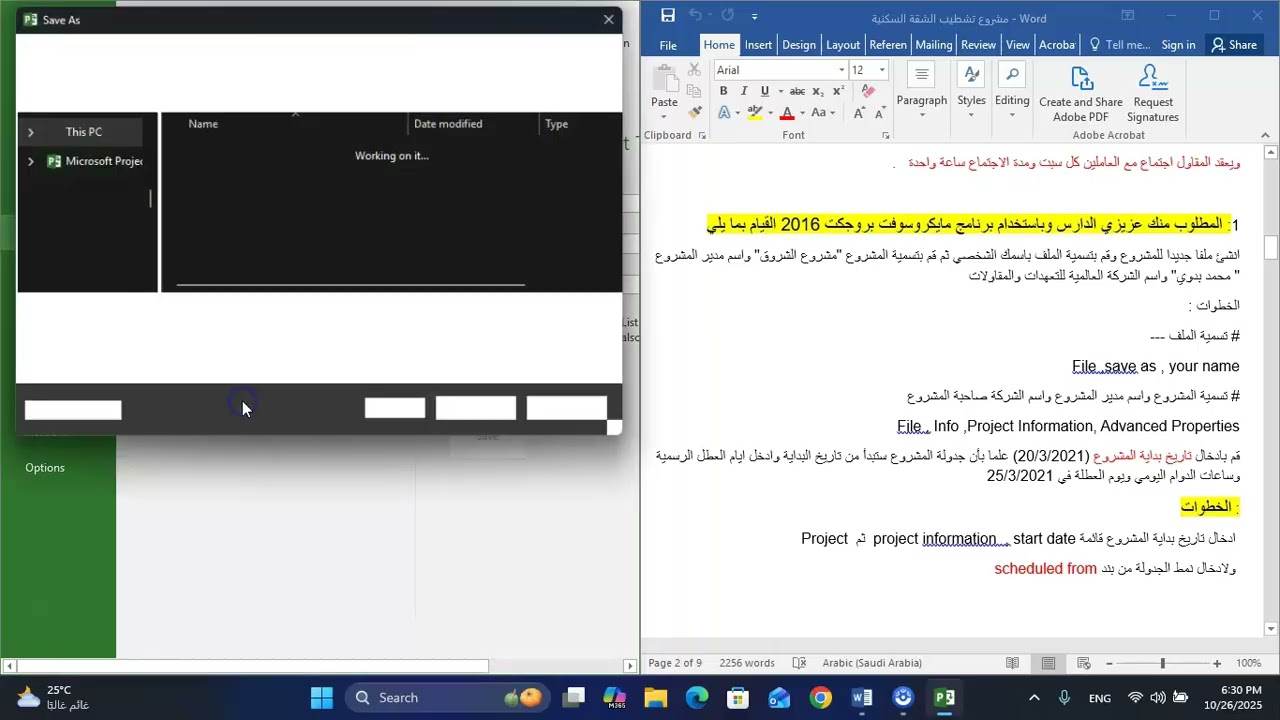Toggle Strikethrough (abc) formatting
Screen dimensions: 1280x720
click(x=796, y=91)
